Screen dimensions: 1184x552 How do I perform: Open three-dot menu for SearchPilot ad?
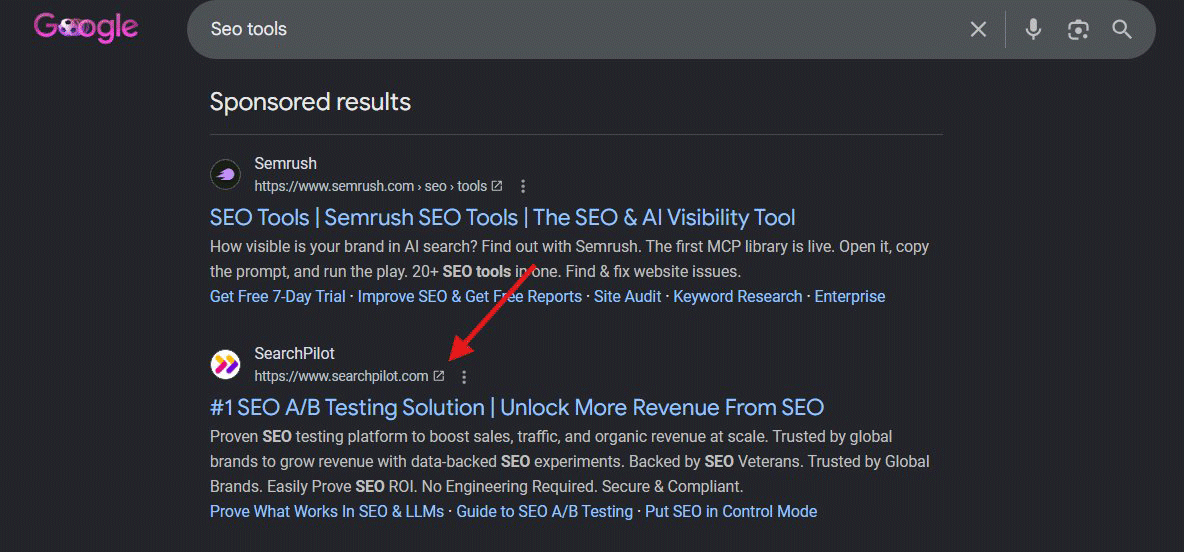(464, 376)
